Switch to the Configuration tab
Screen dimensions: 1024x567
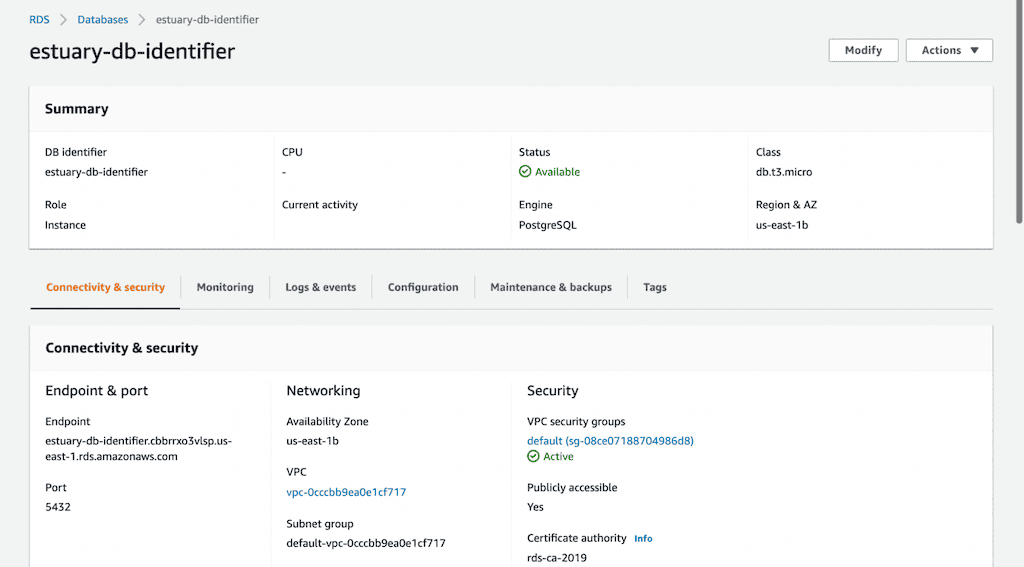coord(423,287)
